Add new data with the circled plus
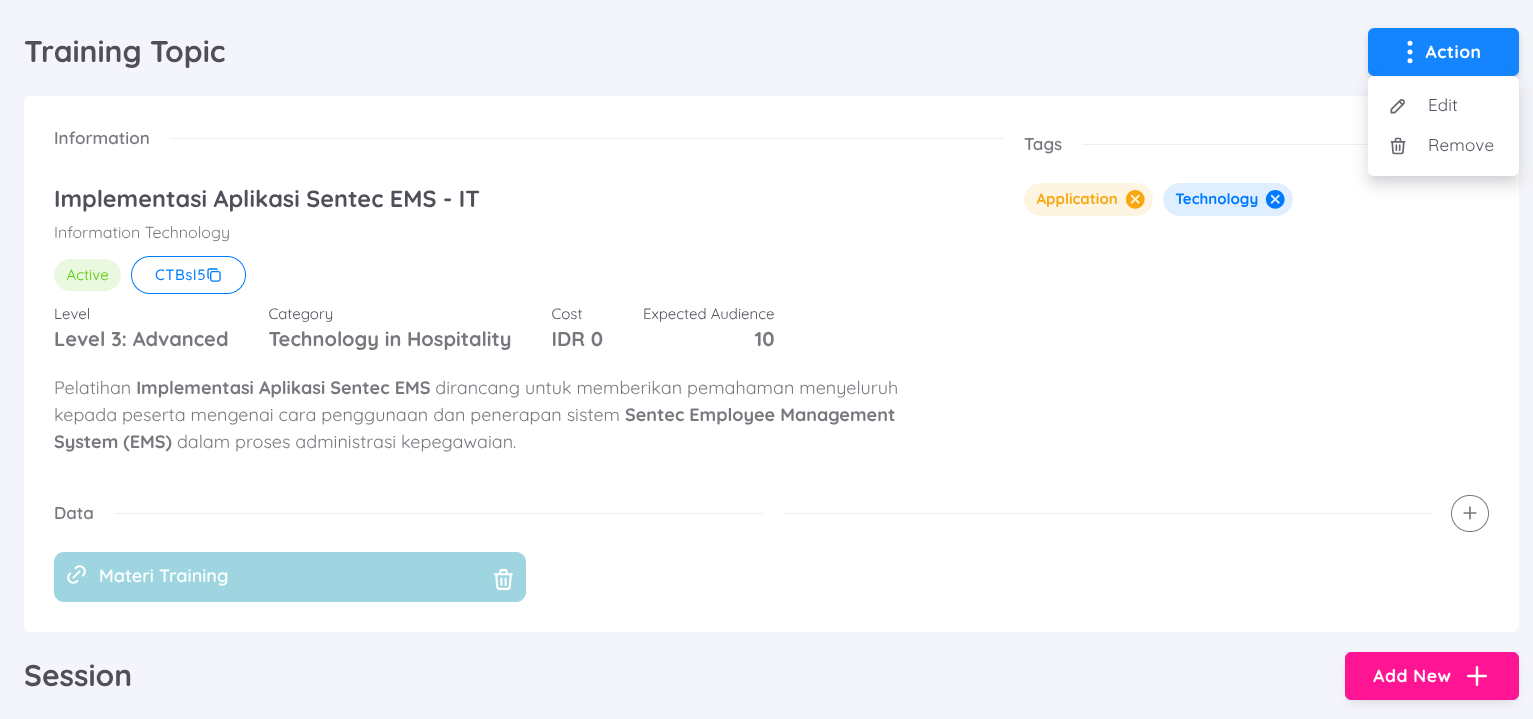 [1469, 513]
